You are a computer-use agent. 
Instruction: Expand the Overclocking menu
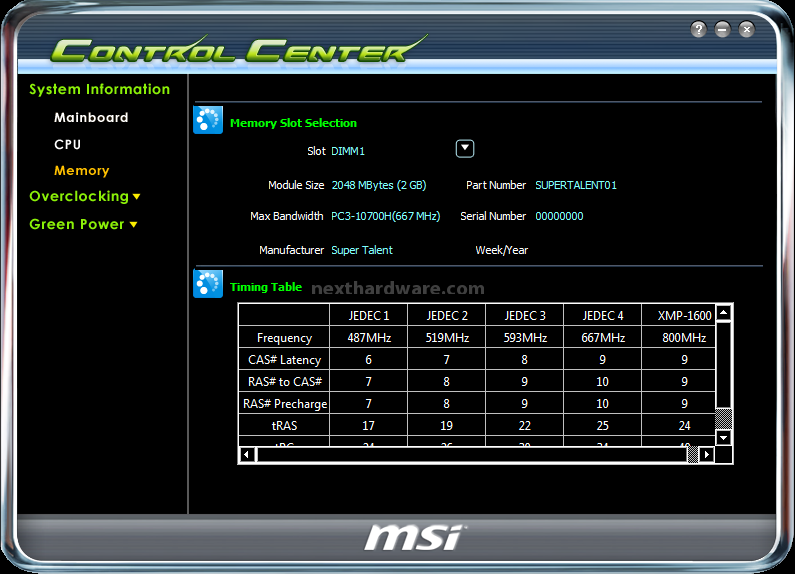(85, 196)
